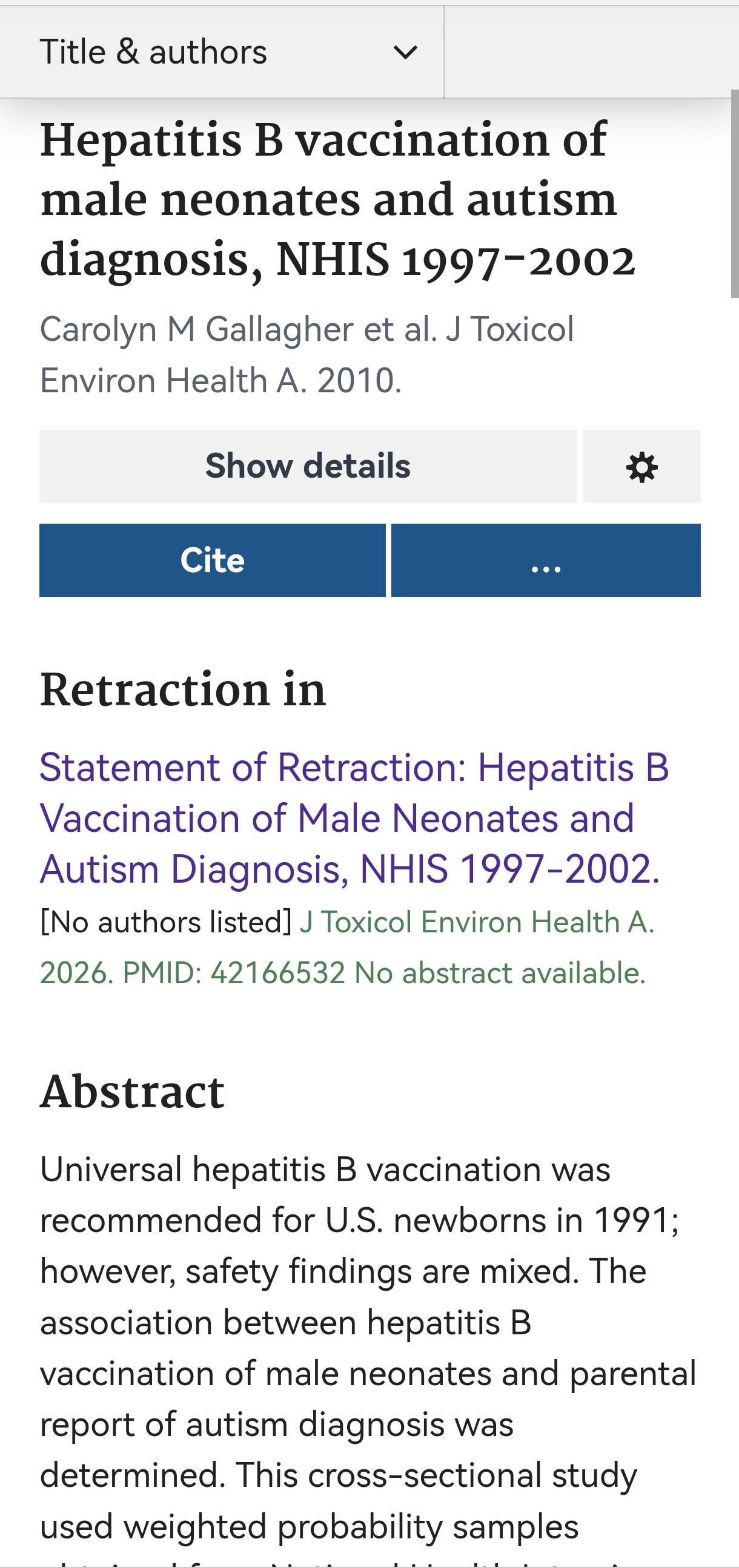
Task: Open the three-dots more actions button
Action: click(546, 560)
